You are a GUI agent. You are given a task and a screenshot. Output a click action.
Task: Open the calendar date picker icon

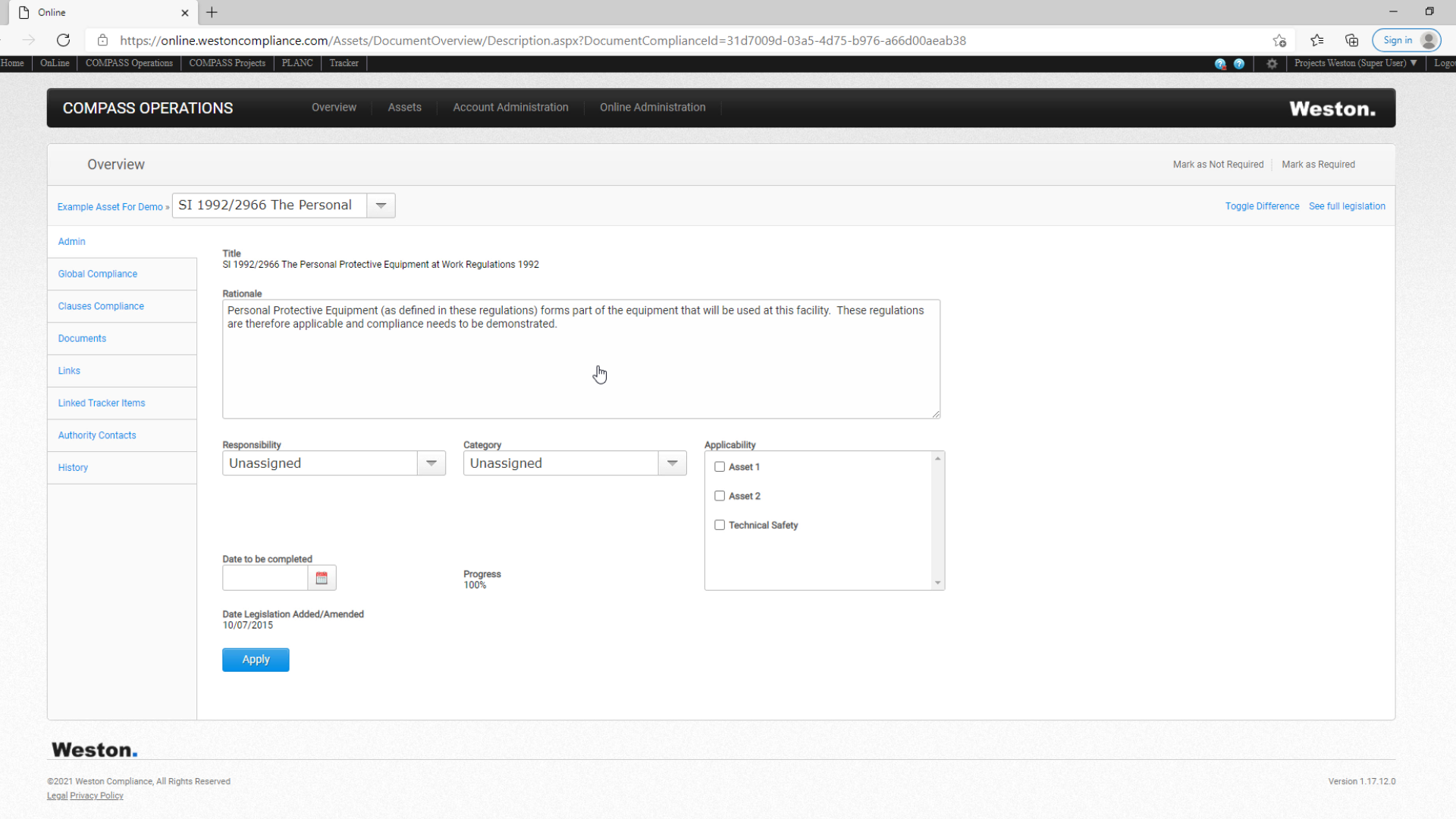[x=322, y=578]
